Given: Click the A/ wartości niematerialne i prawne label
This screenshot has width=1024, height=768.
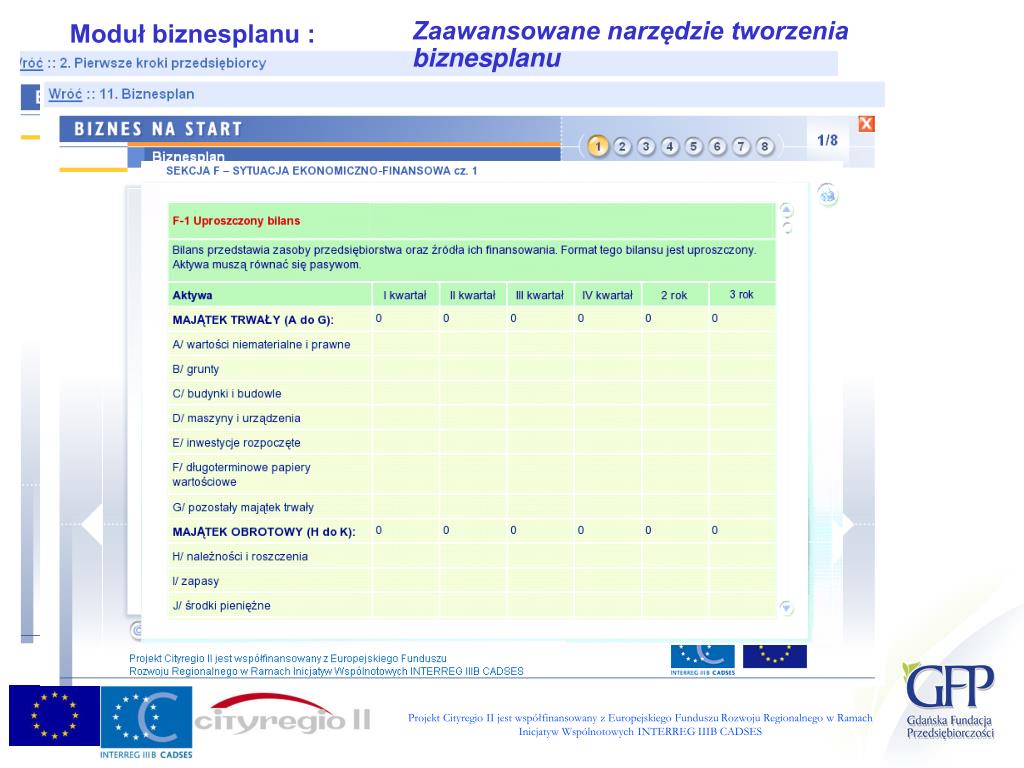Looking at the screenshot, I should pos(261,344).
